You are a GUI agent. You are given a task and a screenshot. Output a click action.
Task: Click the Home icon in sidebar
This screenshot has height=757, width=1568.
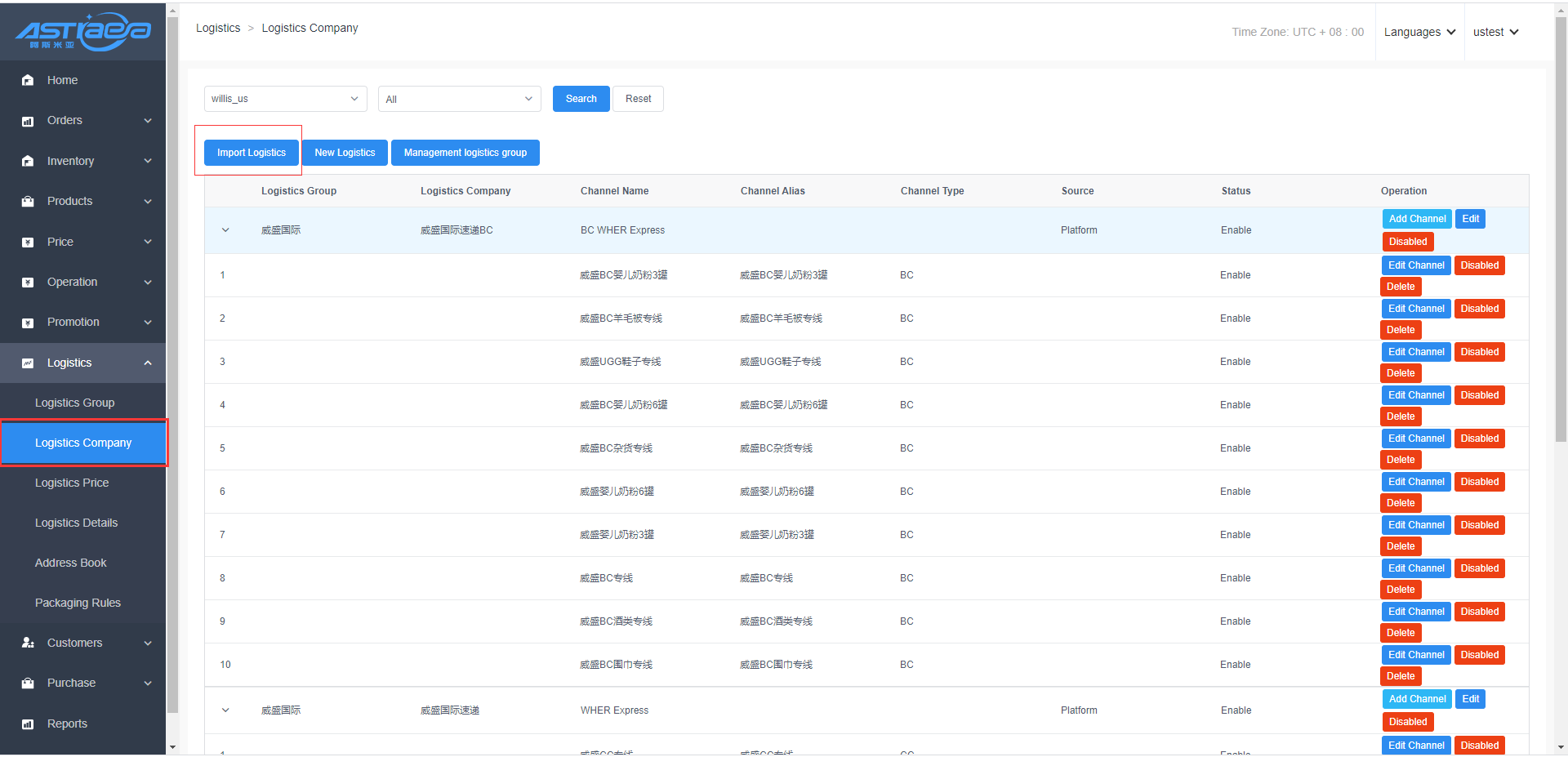tap(28, 80)
